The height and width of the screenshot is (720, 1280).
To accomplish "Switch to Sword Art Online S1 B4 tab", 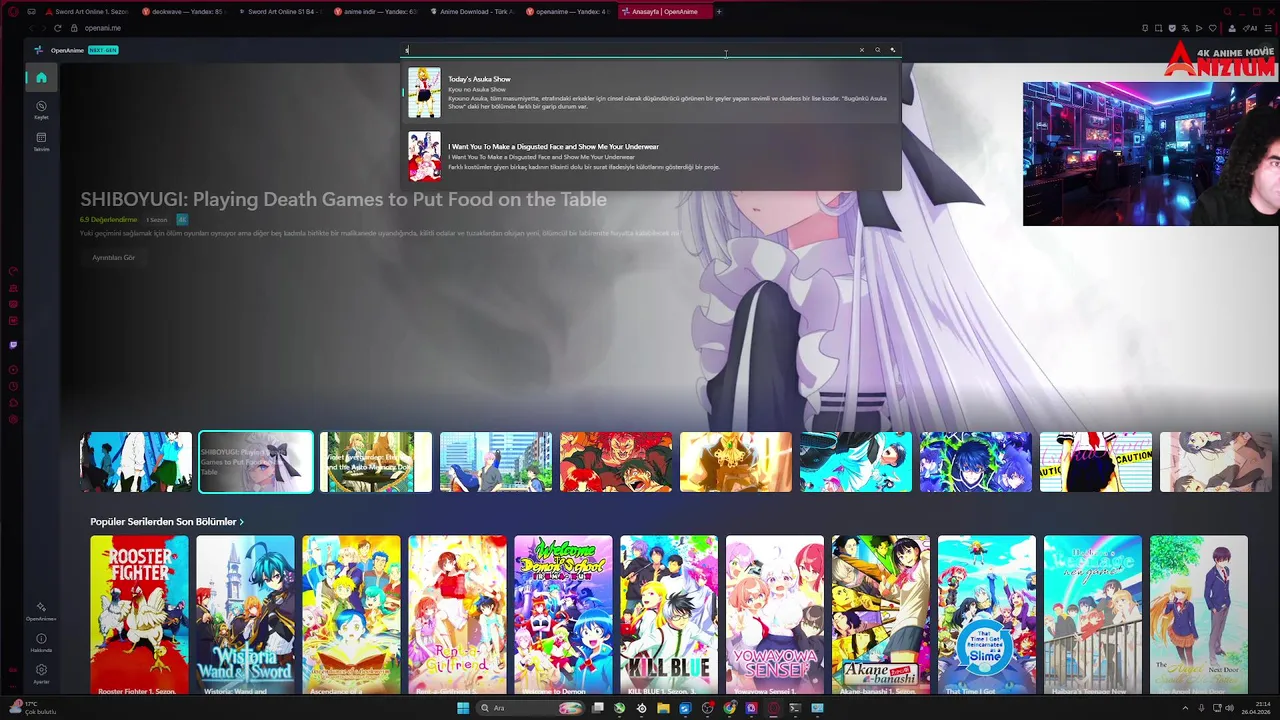I will (281, 11).
